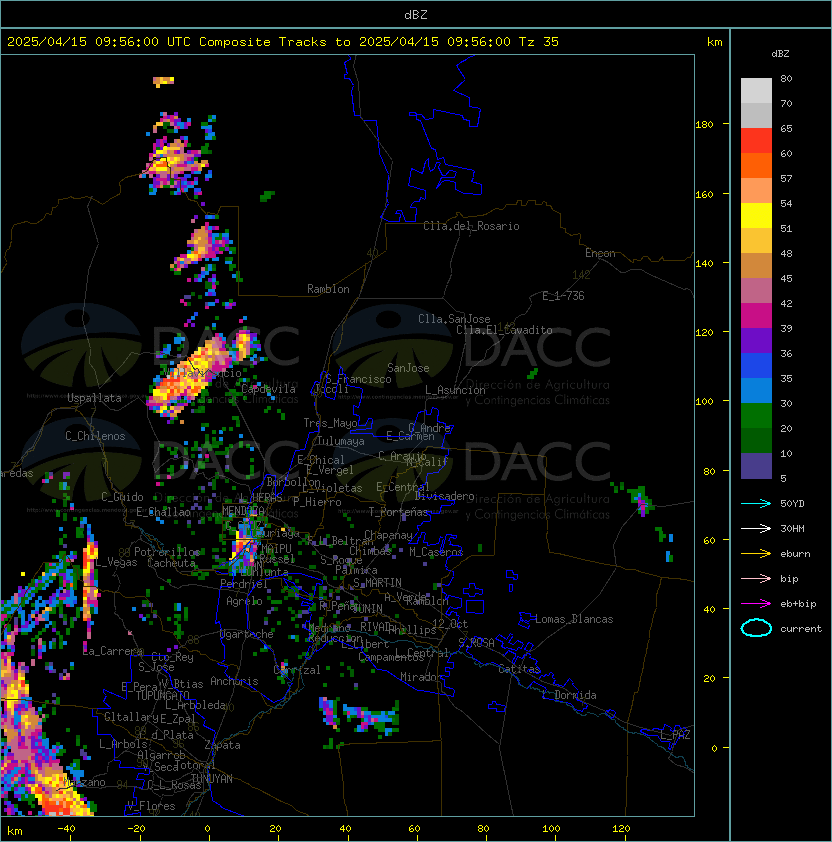Viewport: 832px width, 842px height.
Task: Click the E_1-736 map label
Action: click(563, 296)
